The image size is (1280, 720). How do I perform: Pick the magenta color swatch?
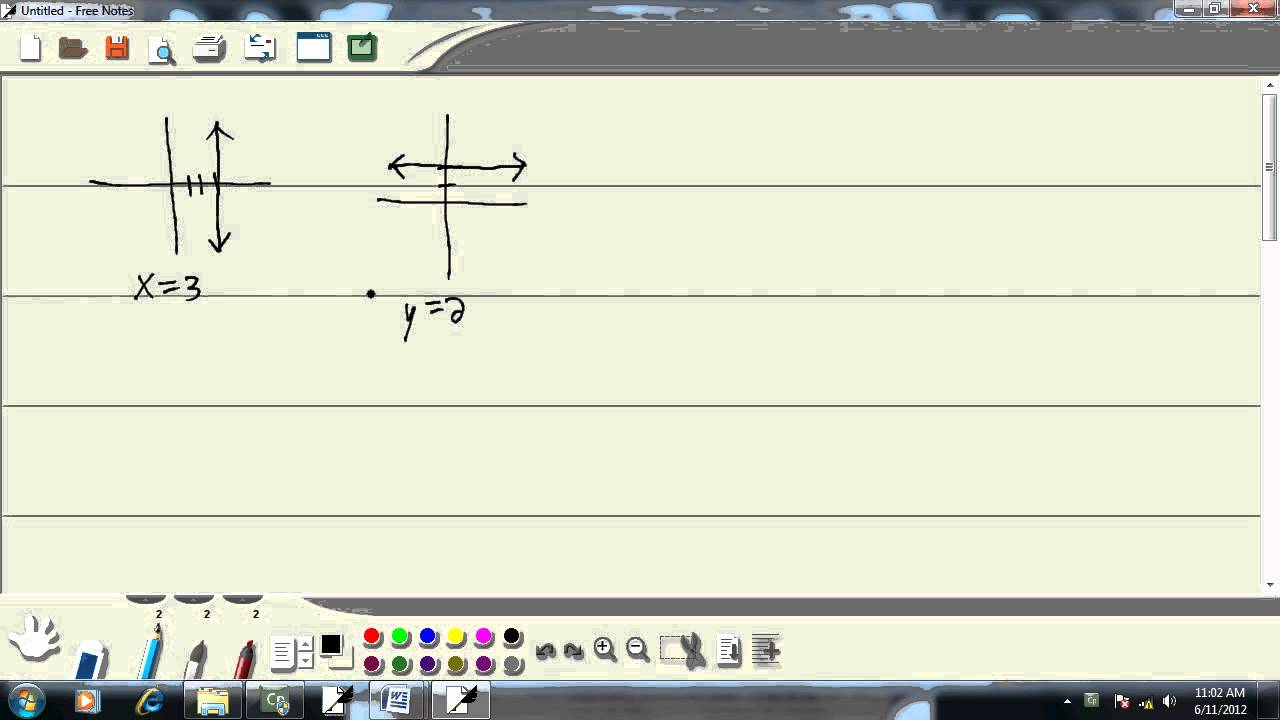pos(484,637)
